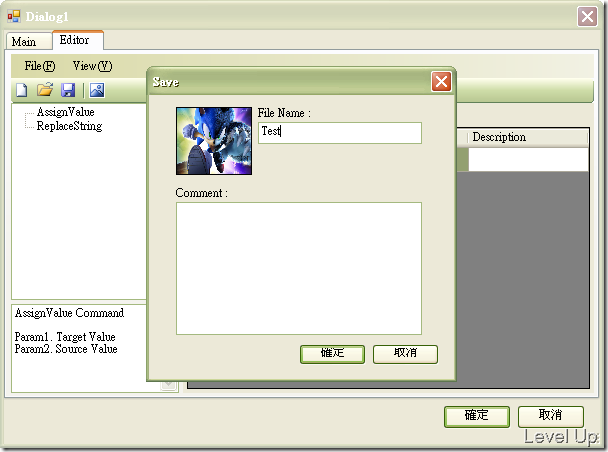The height and width of the screenshot is (452, 608).
Task: Click the picture toolbar icon
Action: pyautogui.click(x=97, y=90)
